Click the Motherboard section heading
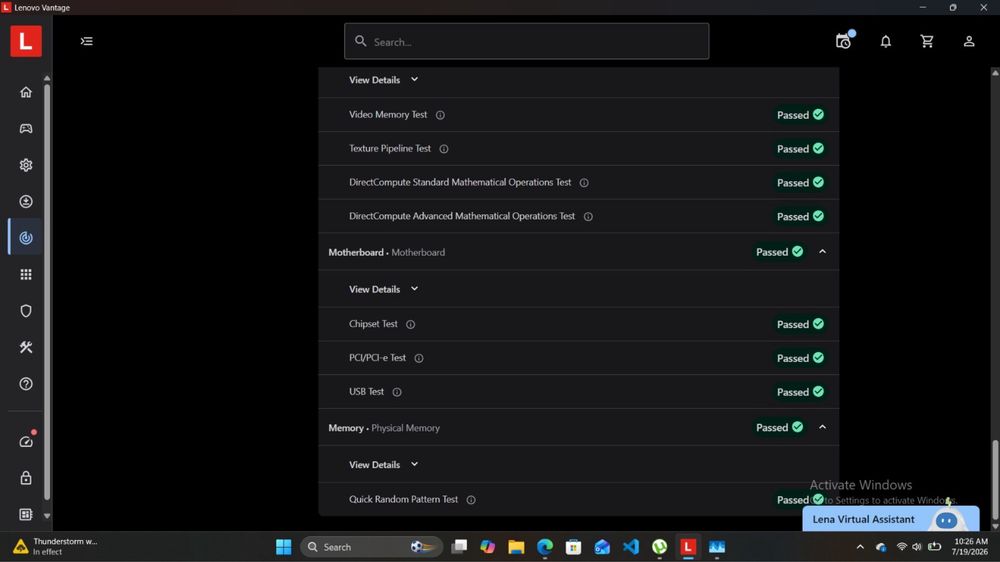The width and height of the screenshot is (1000, 562). [x=386, y=252]
